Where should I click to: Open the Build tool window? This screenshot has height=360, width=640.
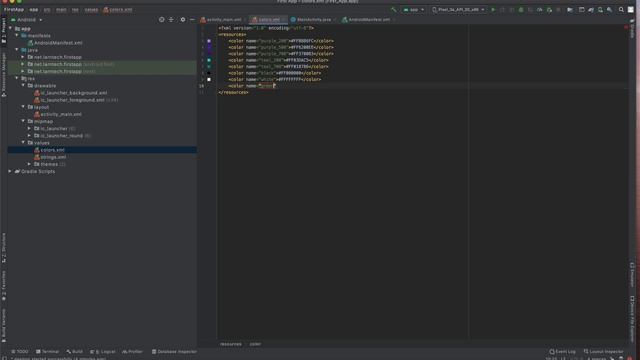[x=75, y=351]
